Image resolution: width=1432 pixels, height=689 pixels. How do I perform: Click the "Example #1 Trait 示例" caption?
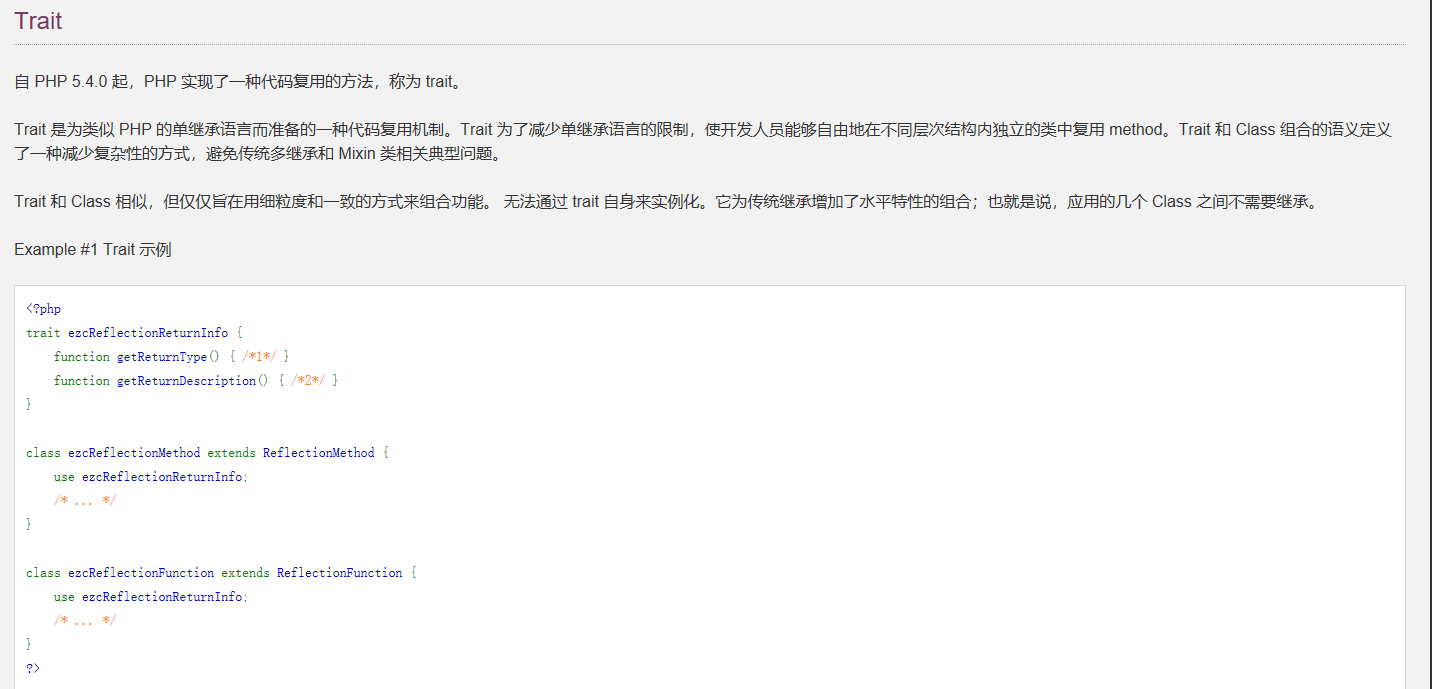point(93,250)
